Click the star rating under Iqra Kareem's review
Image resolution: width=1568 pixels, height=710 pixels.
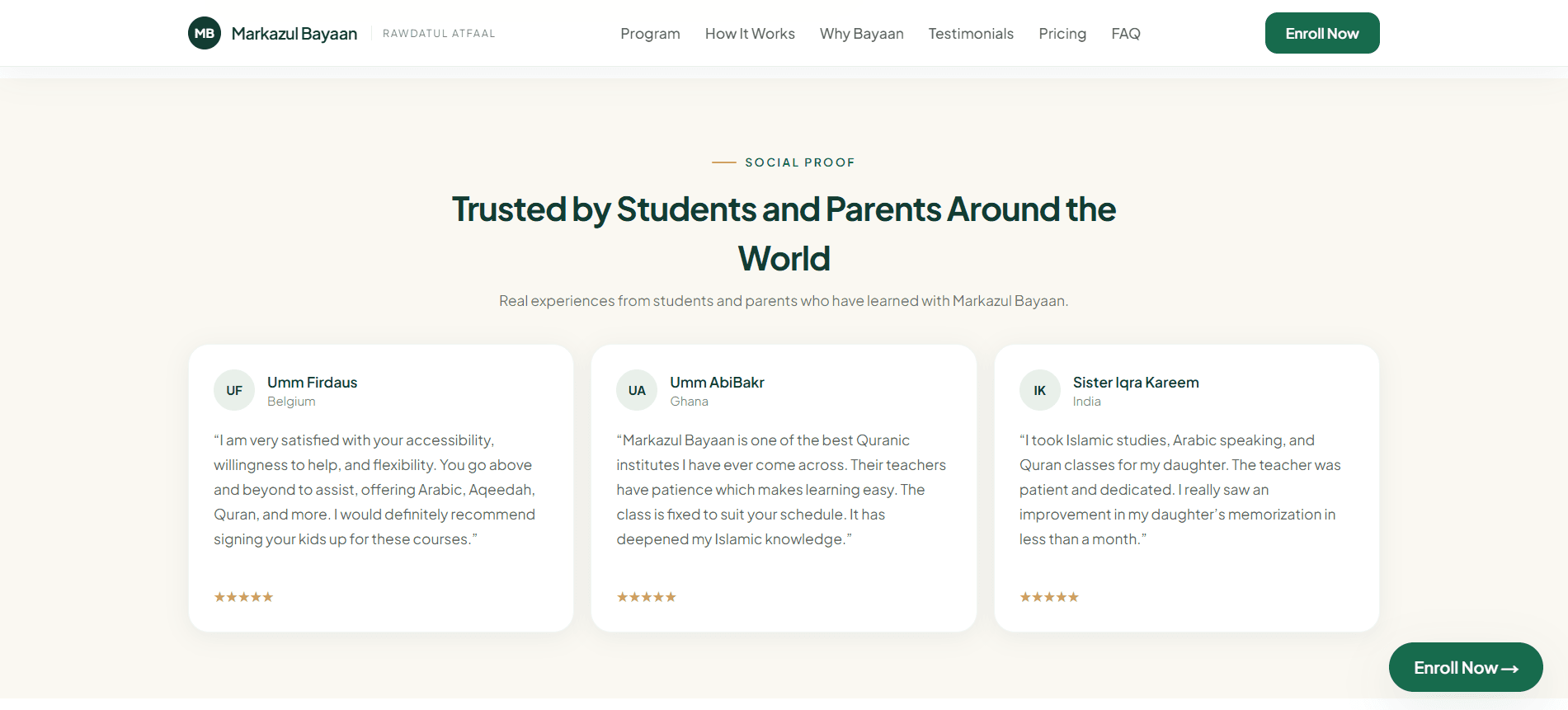click(x=1049, y=597)
